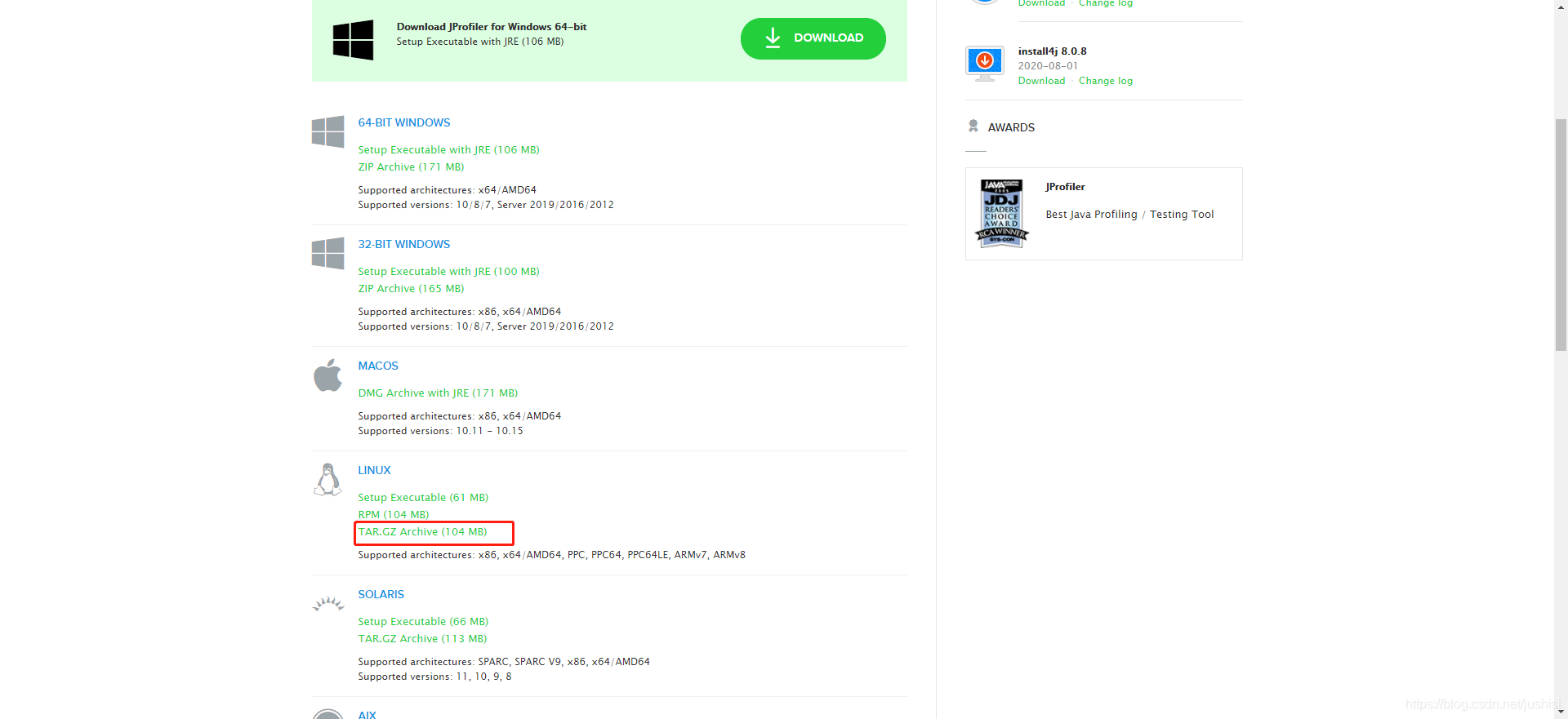Image resolution: width=1568 pixels, height=719 pixels.
Task: Open the JDJ Readers' Choice Award badge
Action: tap(1001, 213)
